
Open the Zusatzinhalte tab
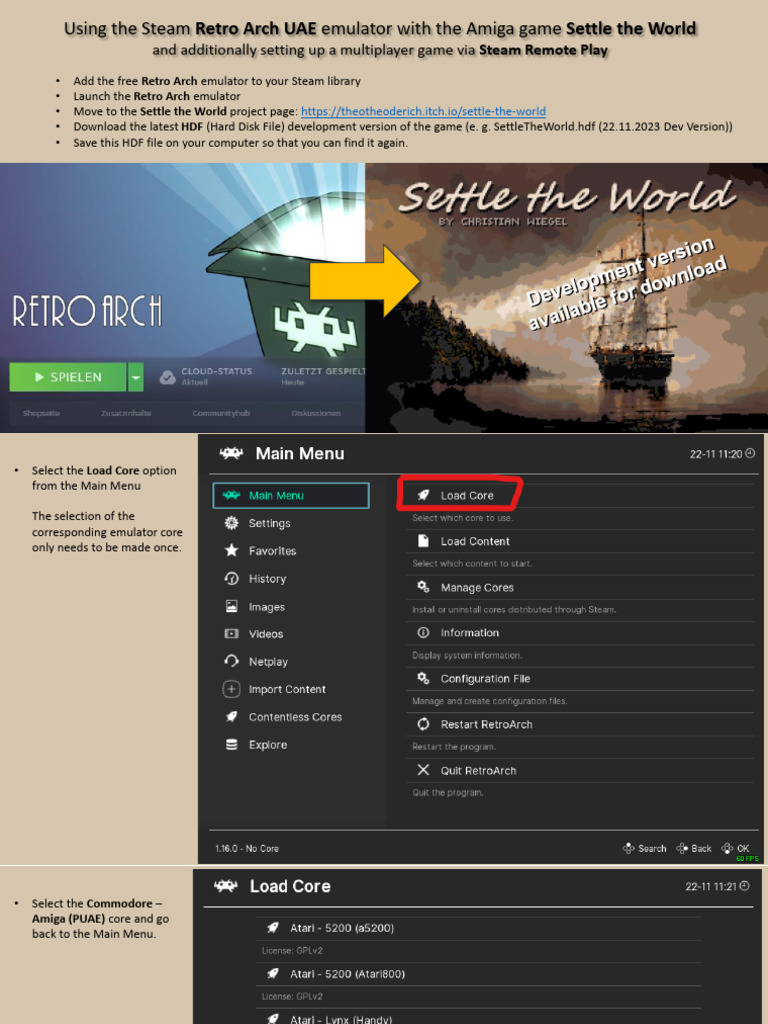[x=126, y=413]
